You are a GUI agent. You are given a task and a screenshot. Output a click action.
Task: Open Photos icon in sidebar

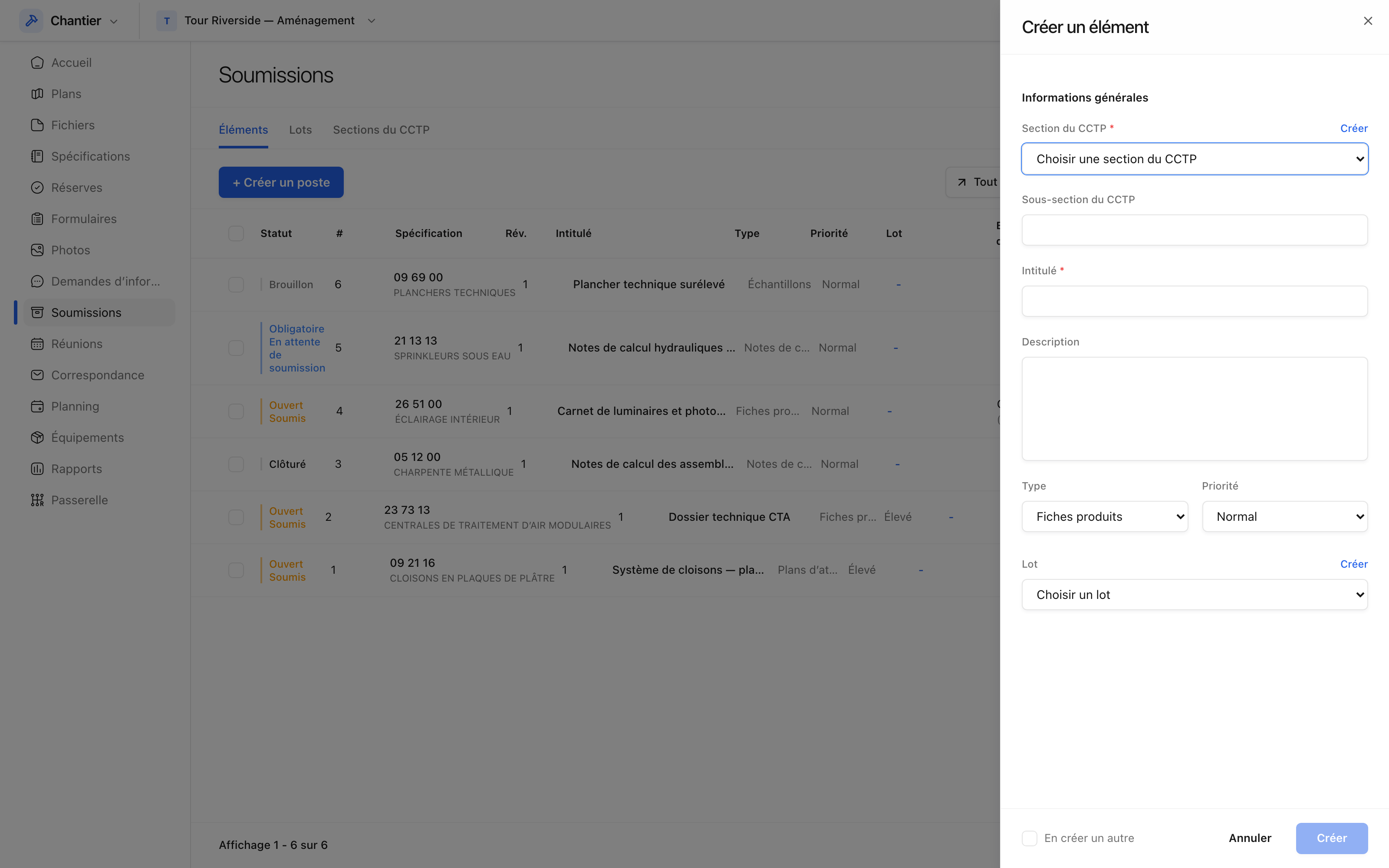coord(37,250)
